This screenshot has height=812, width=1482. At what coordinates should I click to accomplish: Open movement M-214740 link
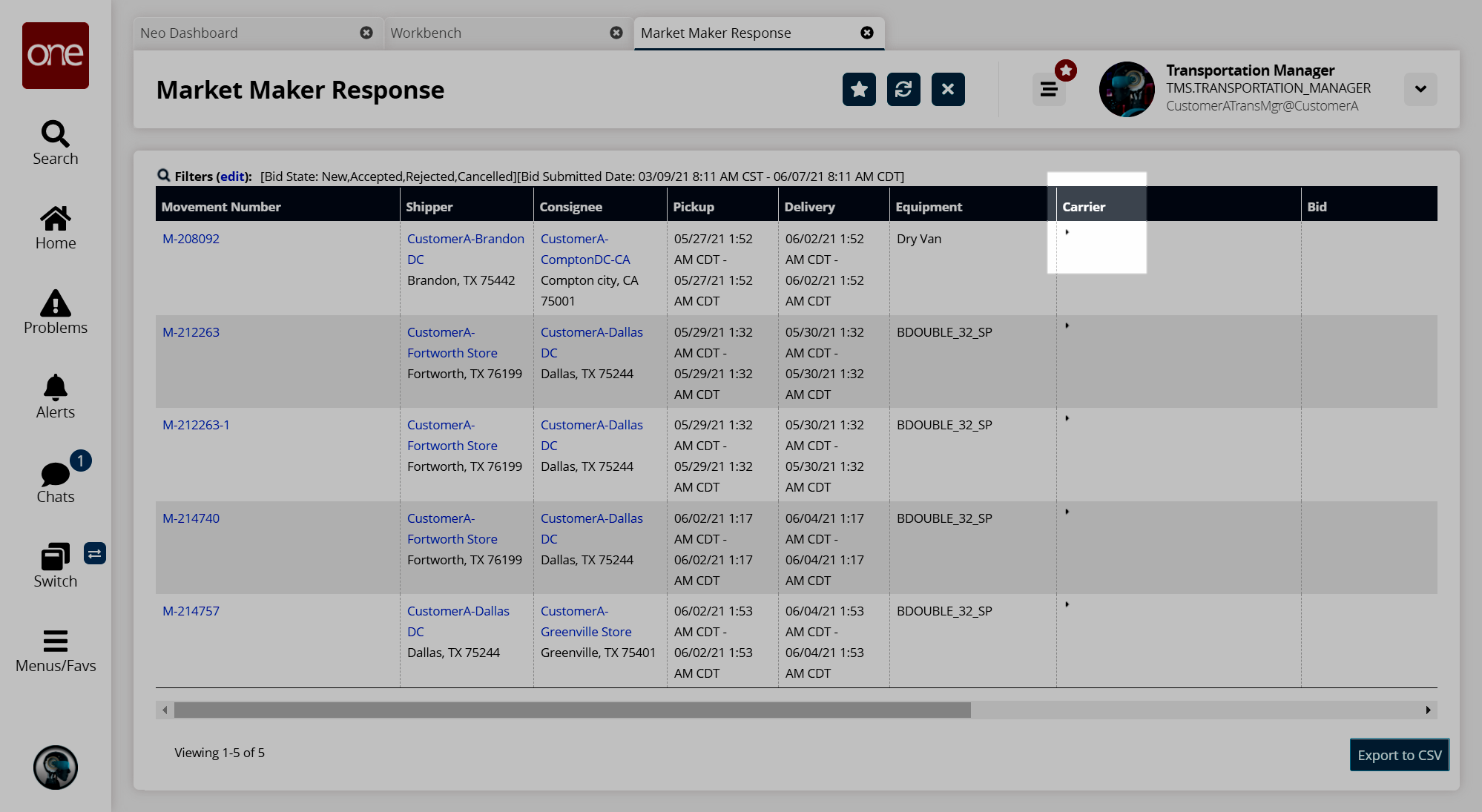point(191,518)
